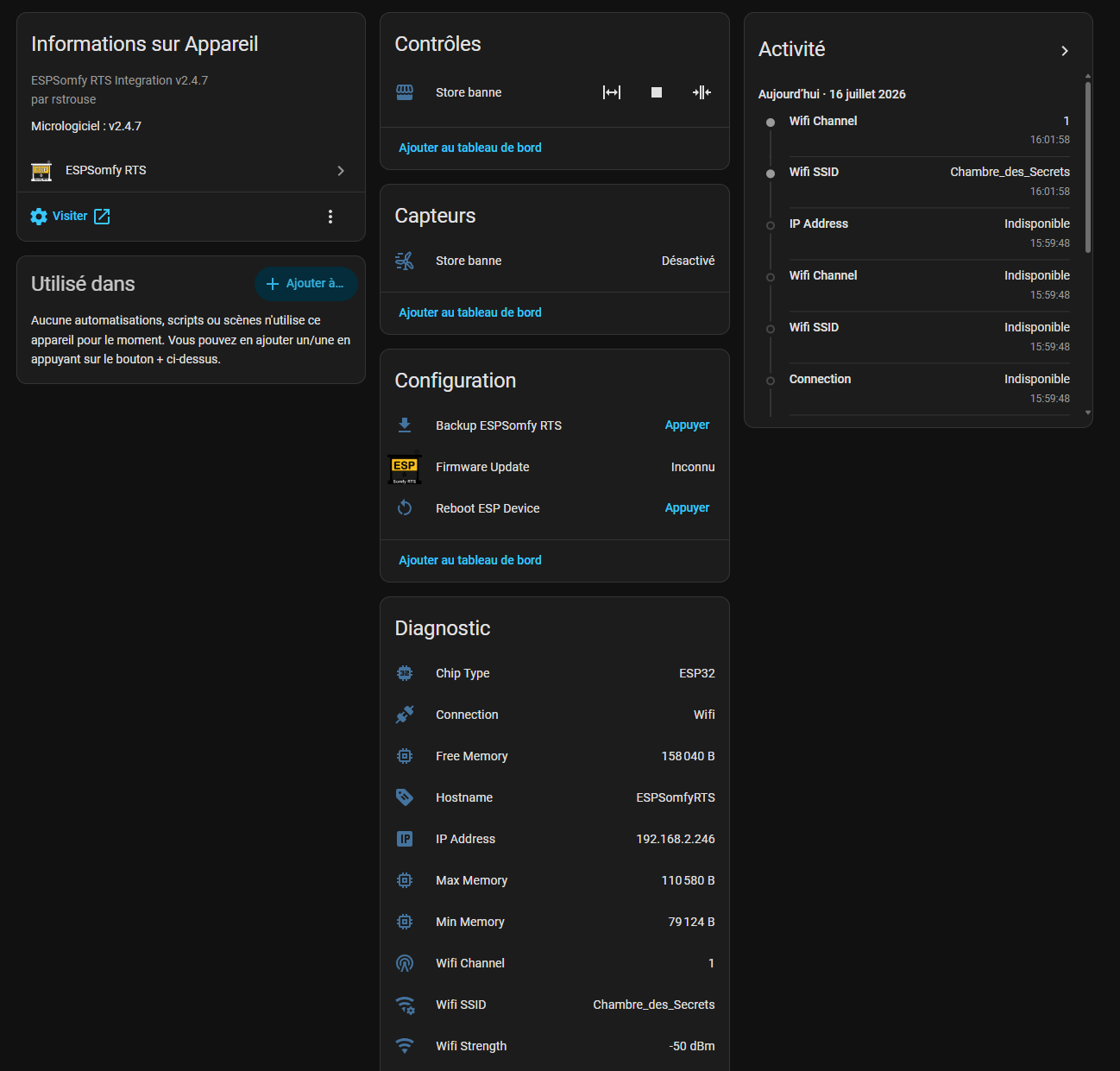Click Ajouter au tableau de bord under Capteurs

point(470,312)
